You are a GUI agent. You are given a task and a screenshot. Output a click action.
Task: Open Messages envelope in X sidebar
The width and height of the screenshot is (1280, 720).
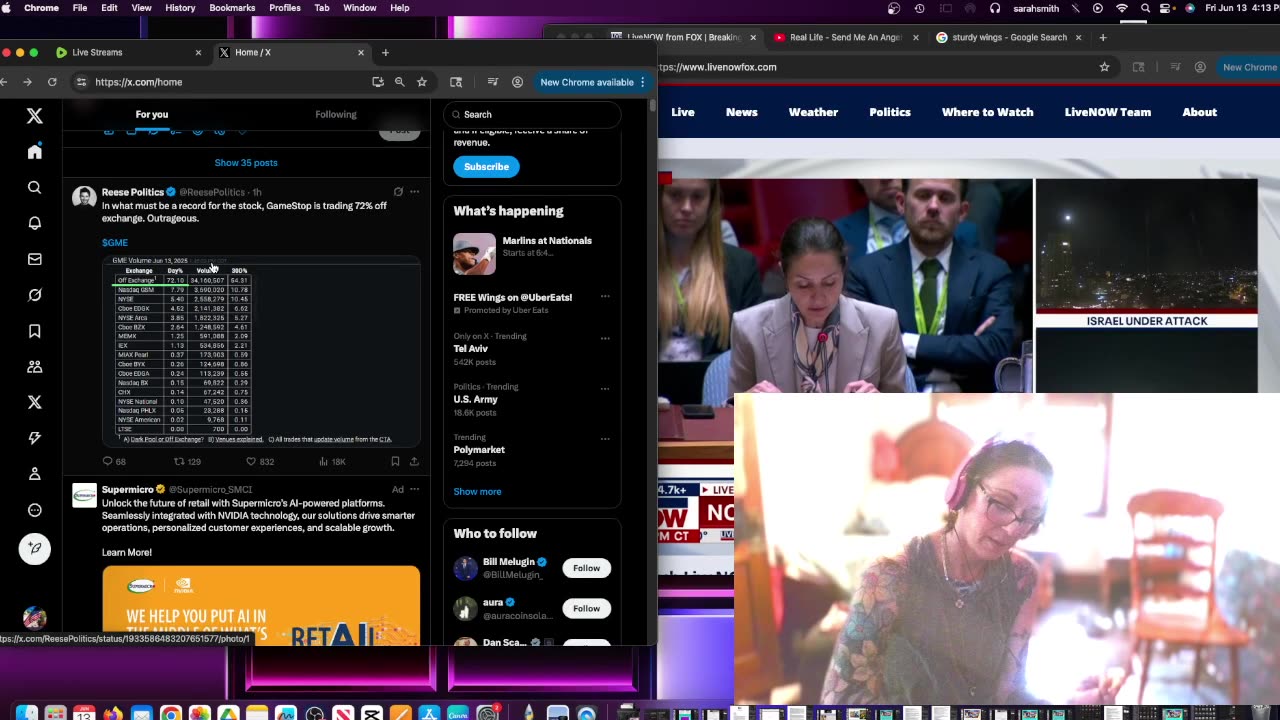click(x=34, y=259)
